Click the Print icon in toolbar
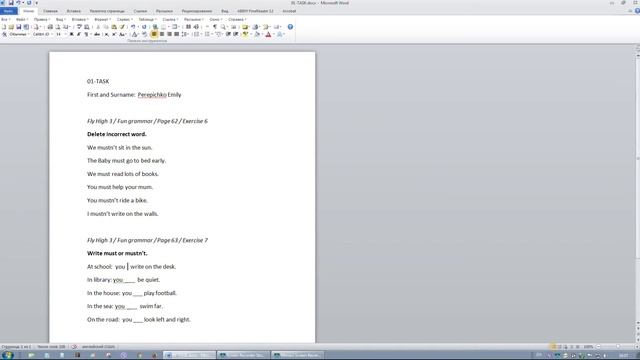The height and width of the screenshot is (360, 640). tap(50, 27)
